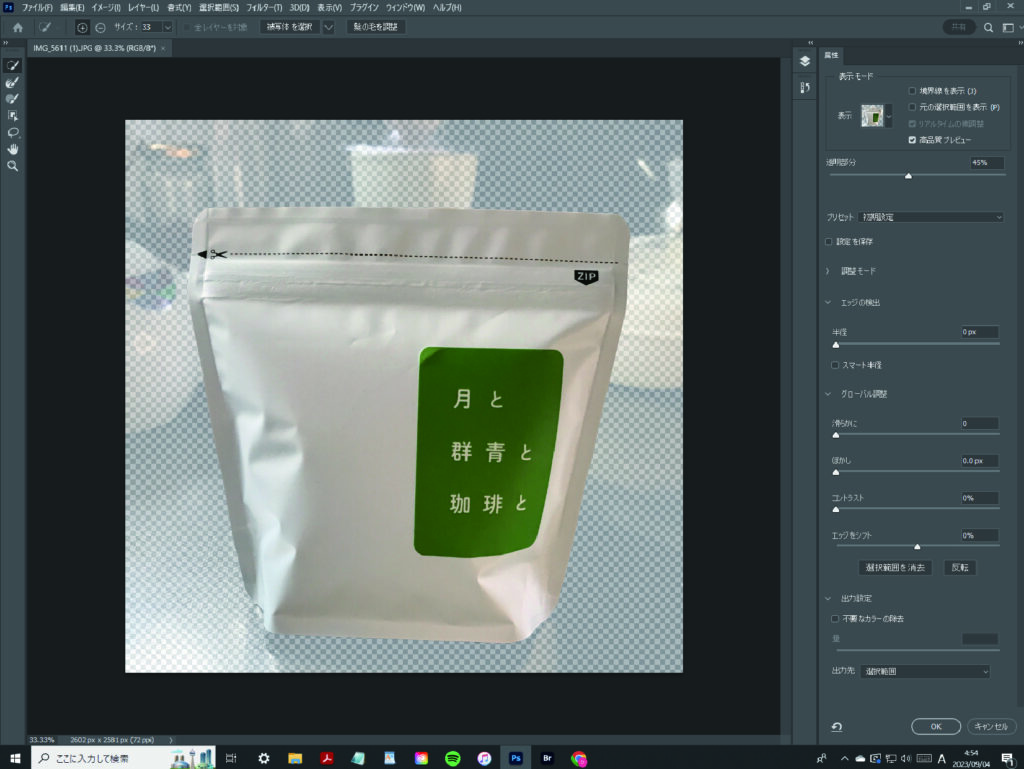Select the Object Selection tool

(12, 116)
